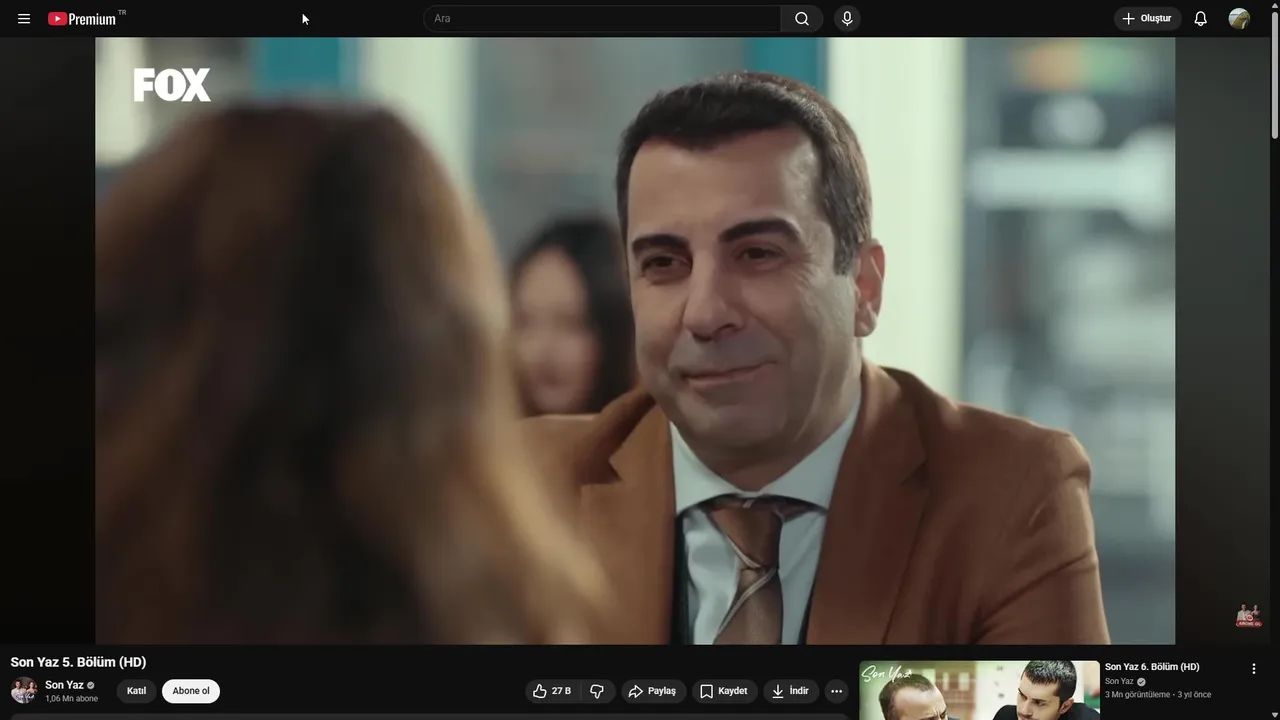
Task: Open the Oluştur create menu
Action: (x=1148, y=19)
